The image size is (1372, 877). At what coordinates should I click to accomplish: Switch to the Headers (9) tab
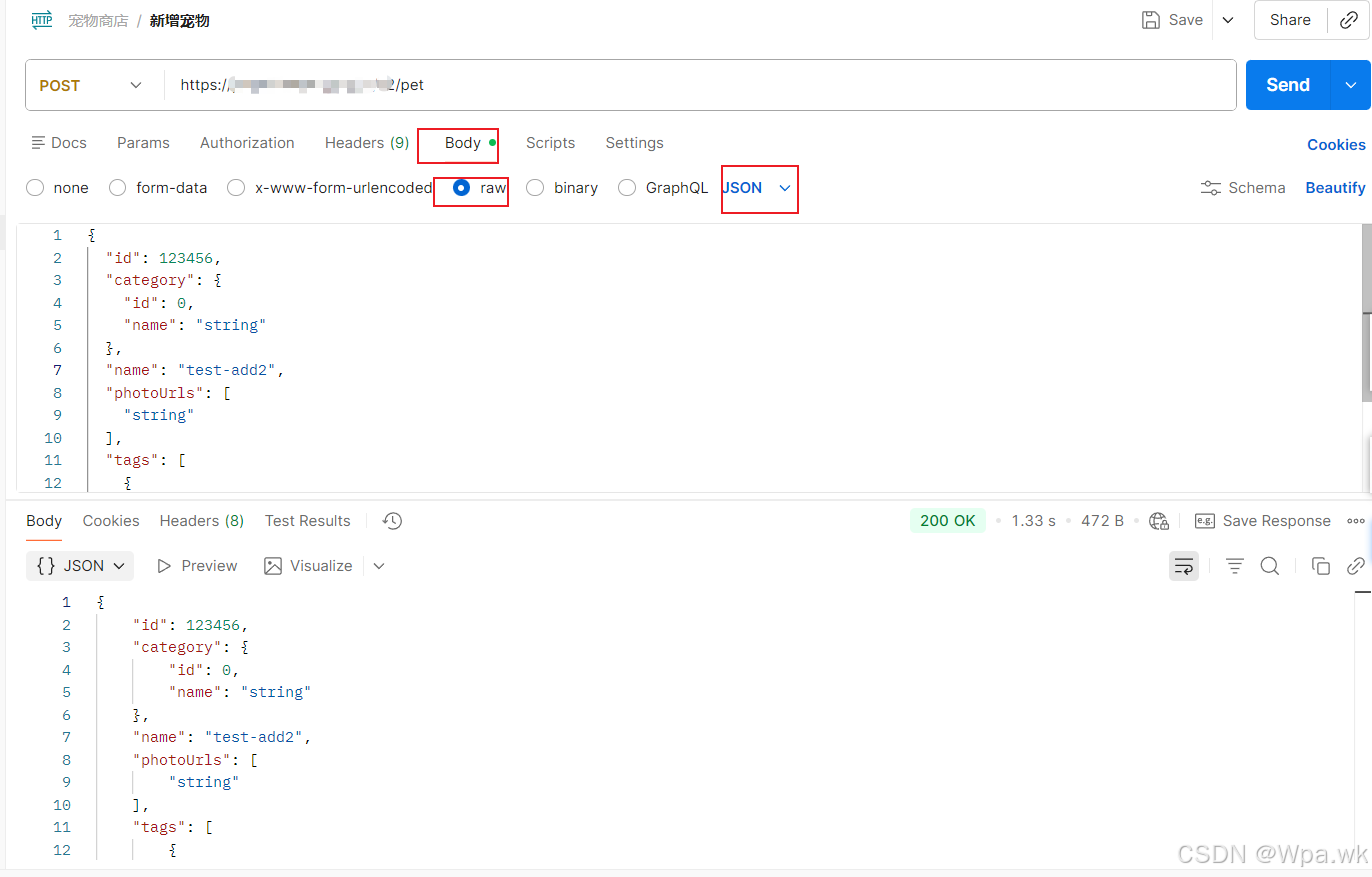367,143
